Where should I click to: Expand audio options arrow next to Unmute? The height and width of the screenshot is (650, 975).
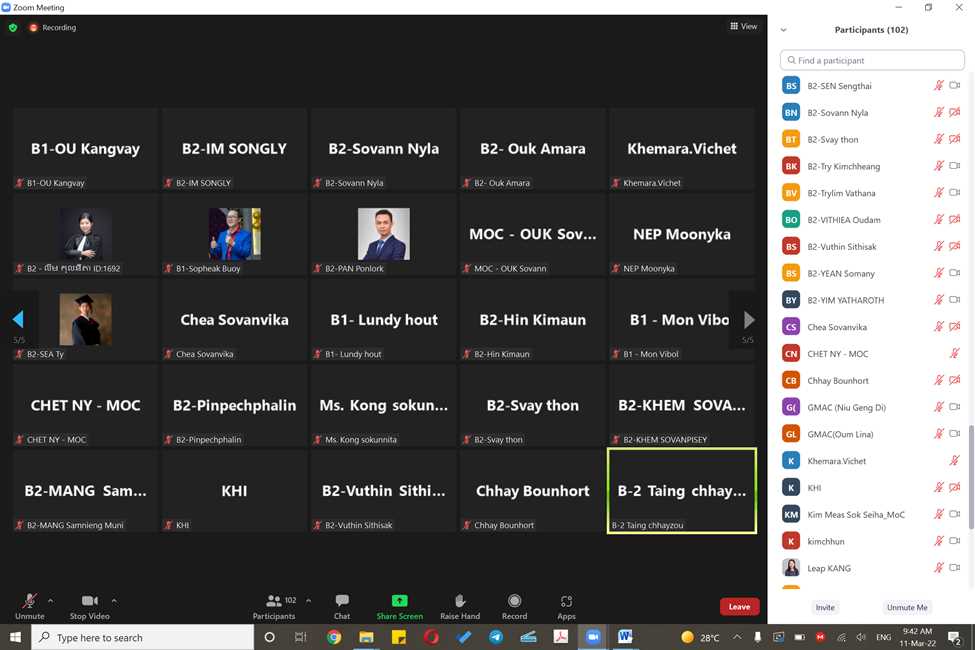point(50,601)
